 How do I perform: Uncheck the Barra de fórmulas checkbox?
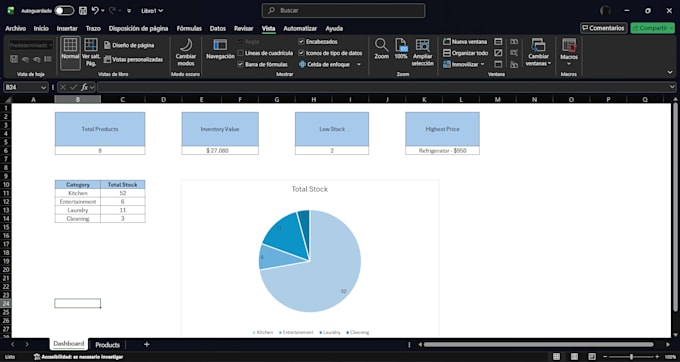[x=240, y=64]
